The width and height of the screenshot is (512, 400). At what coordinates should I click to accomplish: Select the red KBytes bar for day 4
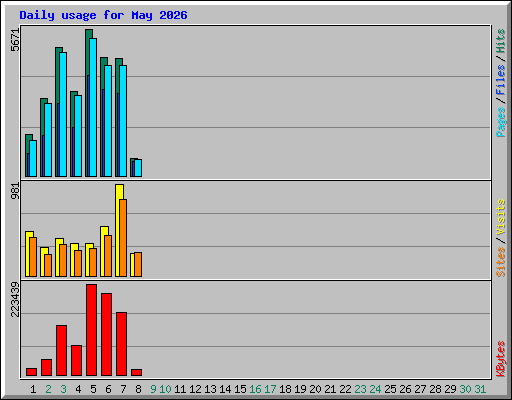click(76, 361)
